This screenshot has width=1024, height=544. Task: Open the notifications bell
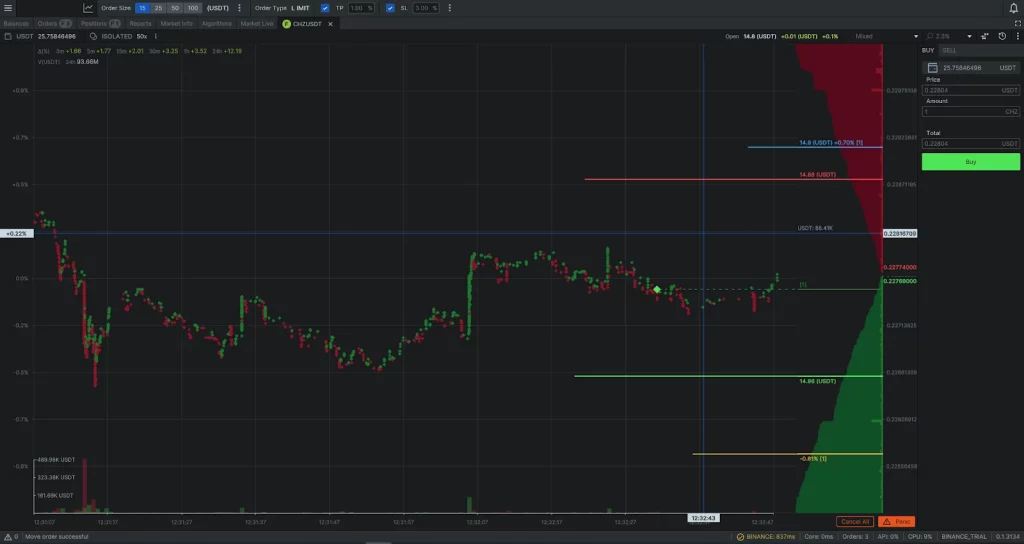pyautogui.click(x=1013, y=8)
